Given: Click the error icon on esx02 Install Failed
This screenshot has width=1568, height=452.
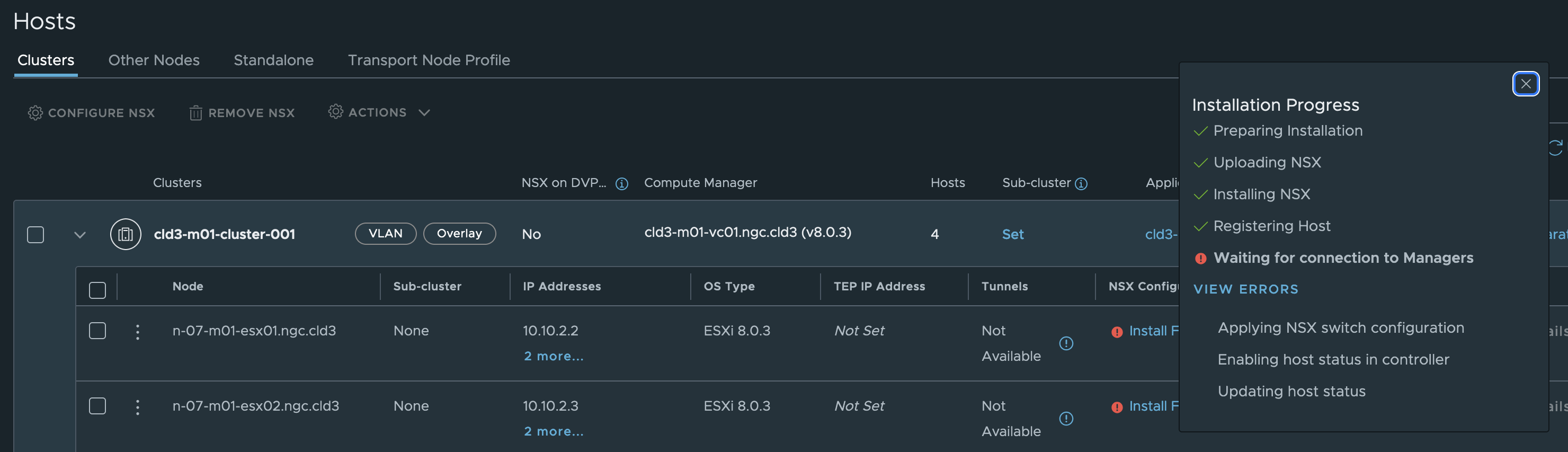Looking at the screenshot, I should click(1116, 407).
